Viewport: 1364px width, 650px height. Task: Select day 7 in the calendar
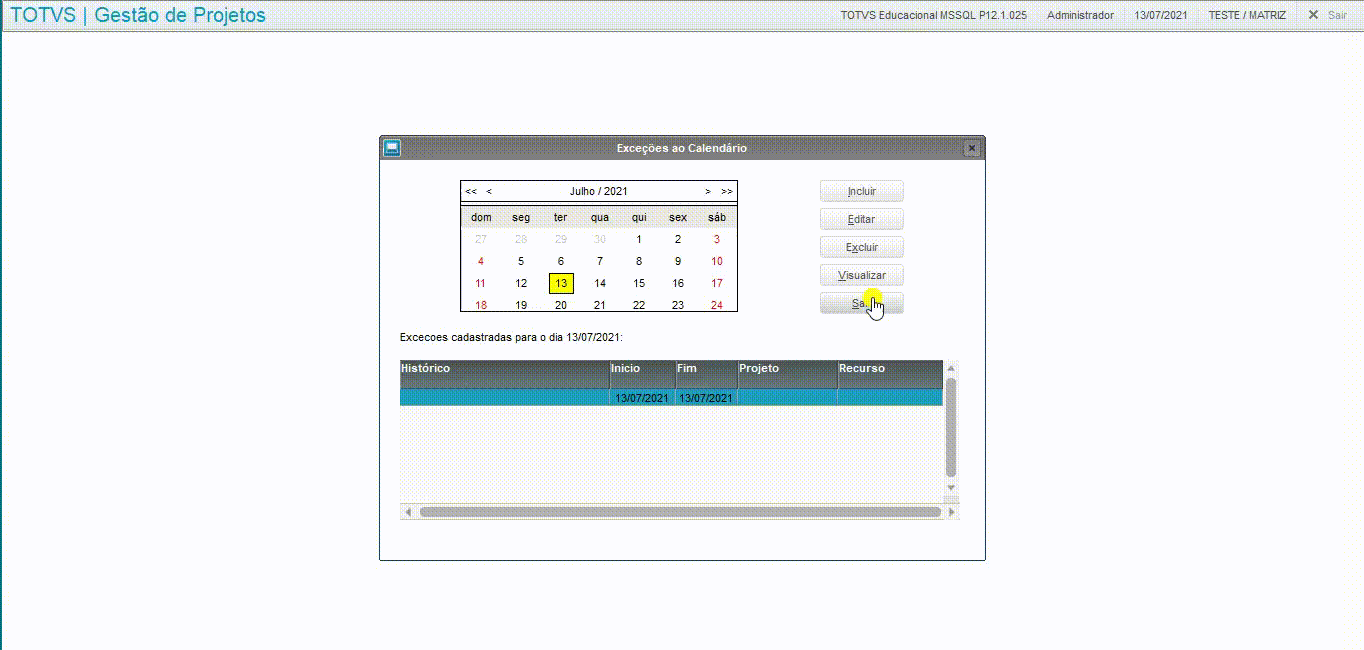(x=600, y=261)
